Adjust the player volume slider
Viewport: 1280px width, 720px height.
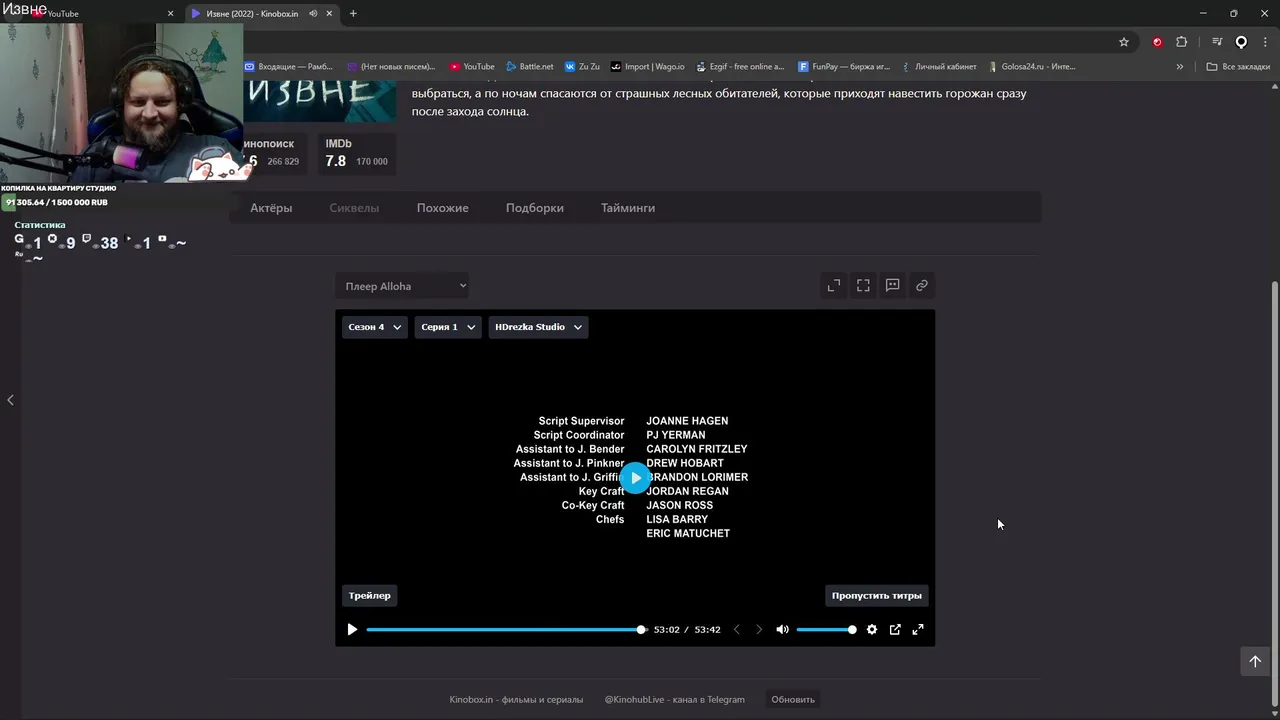tap(826, 630)
